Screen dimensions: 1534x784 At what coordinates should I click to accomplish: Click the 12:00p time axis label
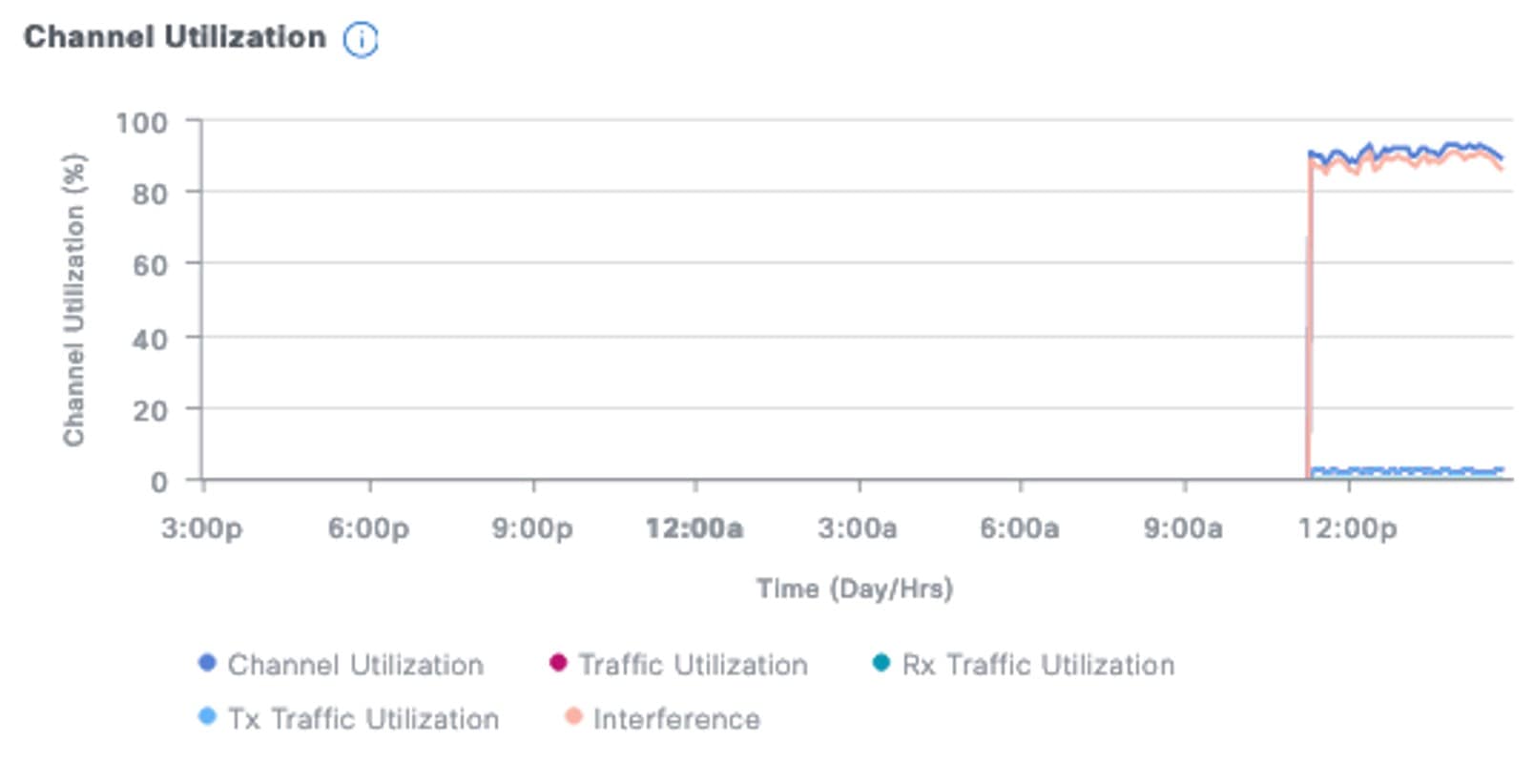[x=1347, y=528]
